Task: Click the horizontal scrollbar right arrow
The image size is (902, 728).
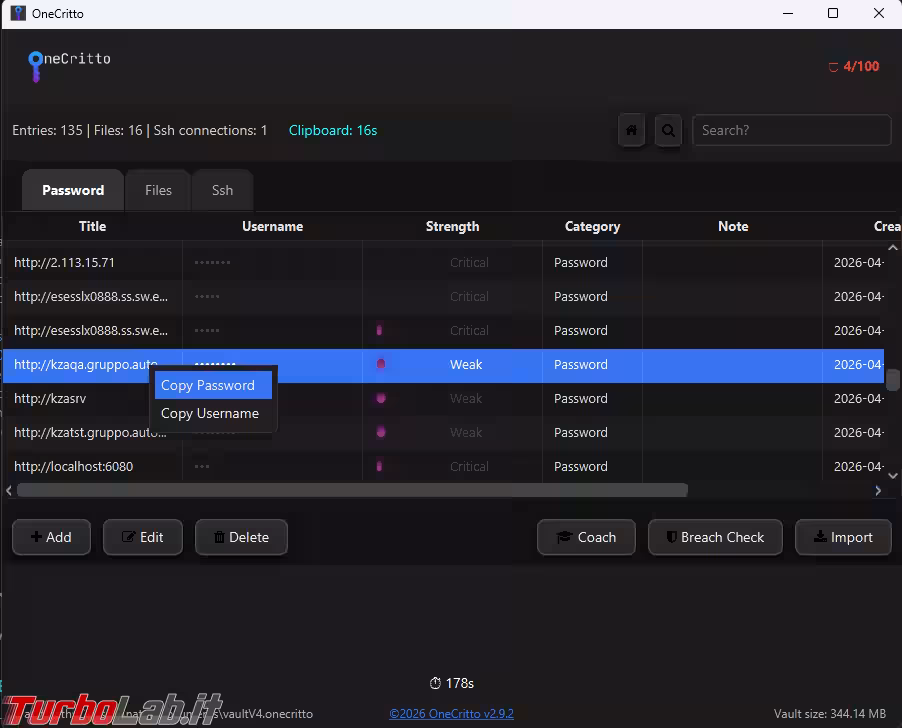Action: (878, 490)
